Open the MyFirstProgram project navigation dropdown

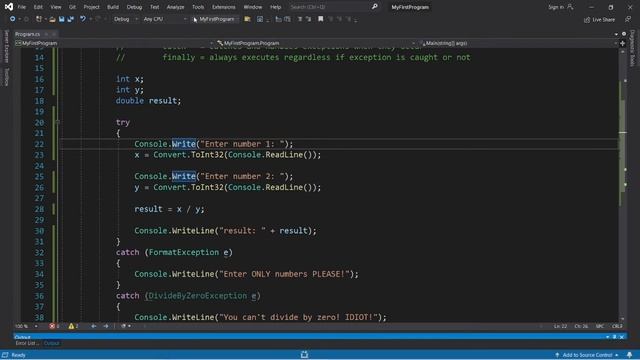(x=114, y=43)
